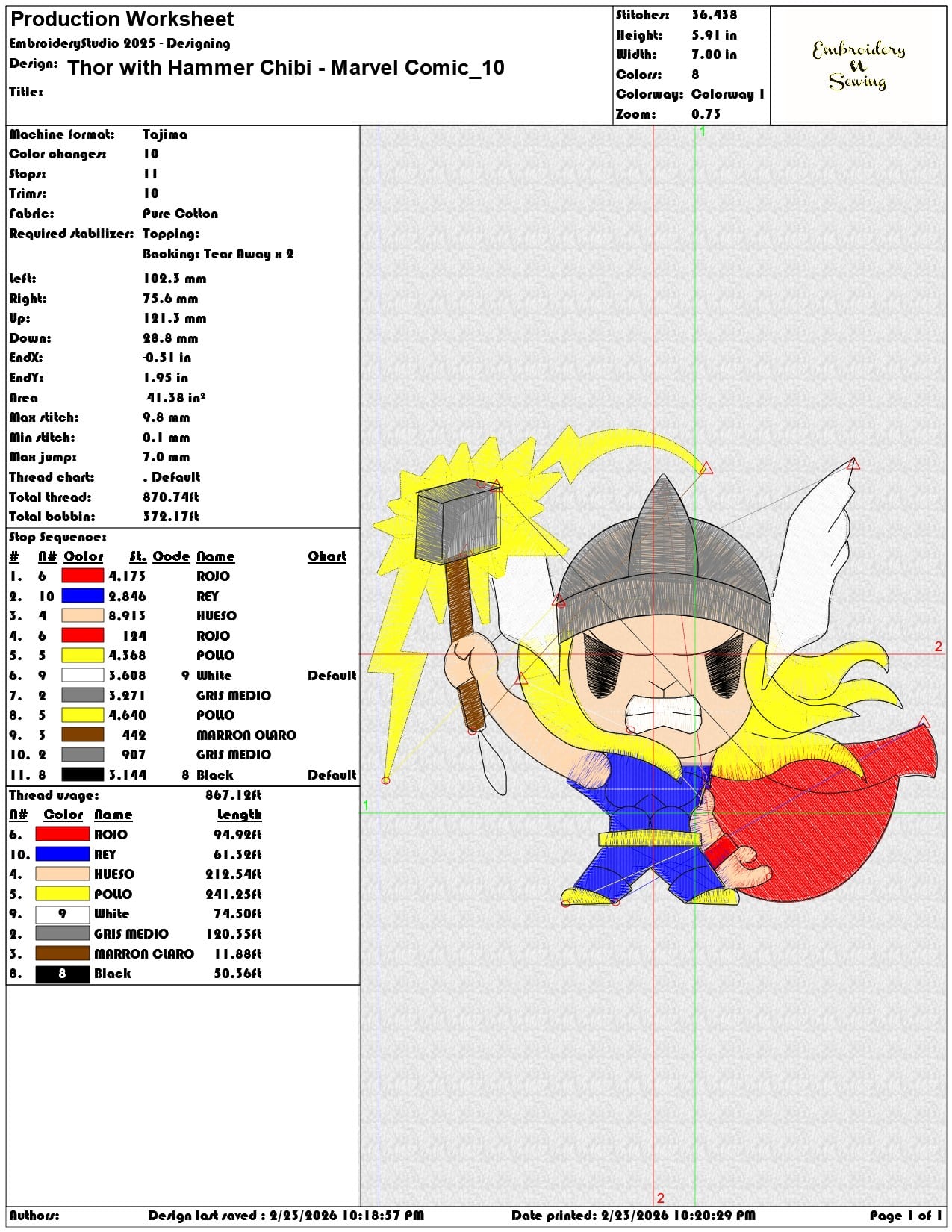Click the Colorway 1 value

[728, 94]
